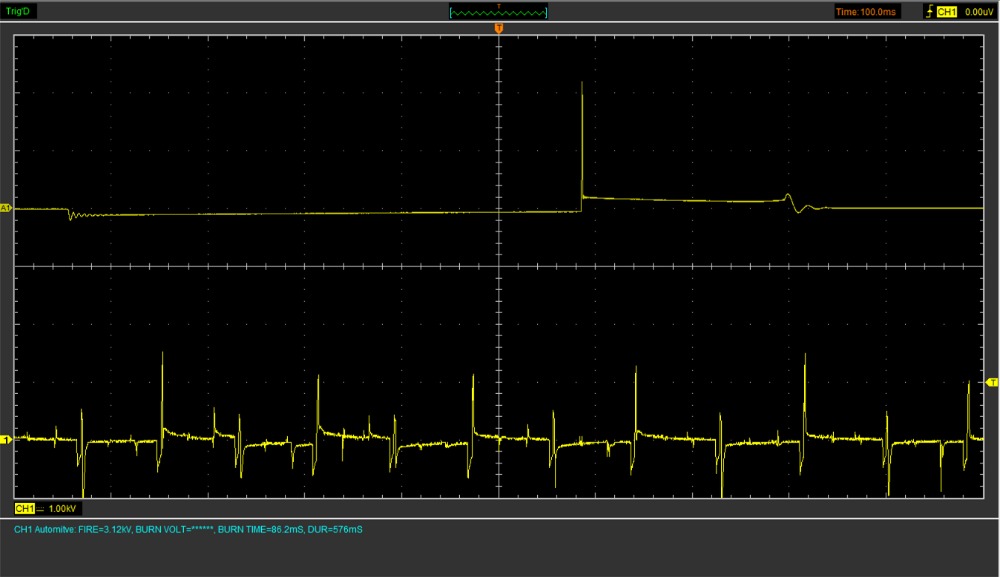Click the rising edge trigger icon

[931, 12]
